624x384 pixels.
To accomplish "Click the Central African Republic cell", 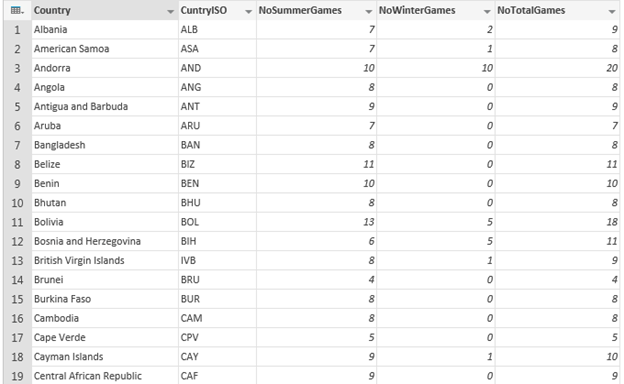I will 105,376.
